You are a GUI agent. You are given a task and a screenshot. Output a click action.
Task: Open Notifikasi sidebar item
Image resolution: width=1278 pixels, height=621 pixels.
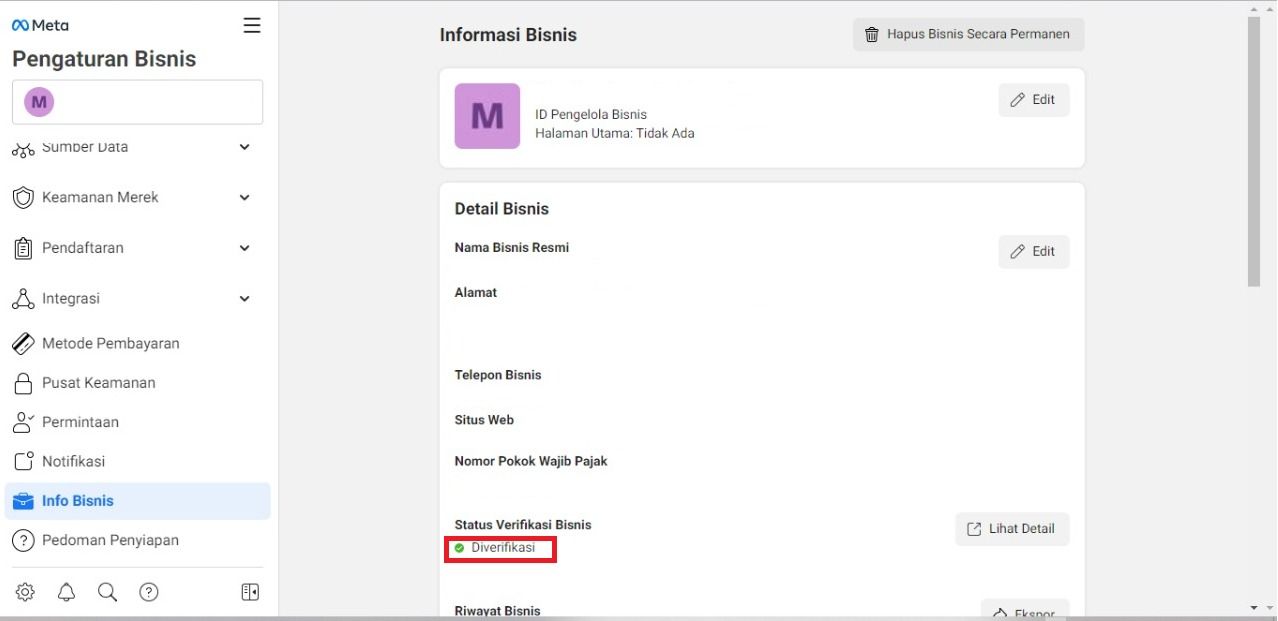click(73, 461)
